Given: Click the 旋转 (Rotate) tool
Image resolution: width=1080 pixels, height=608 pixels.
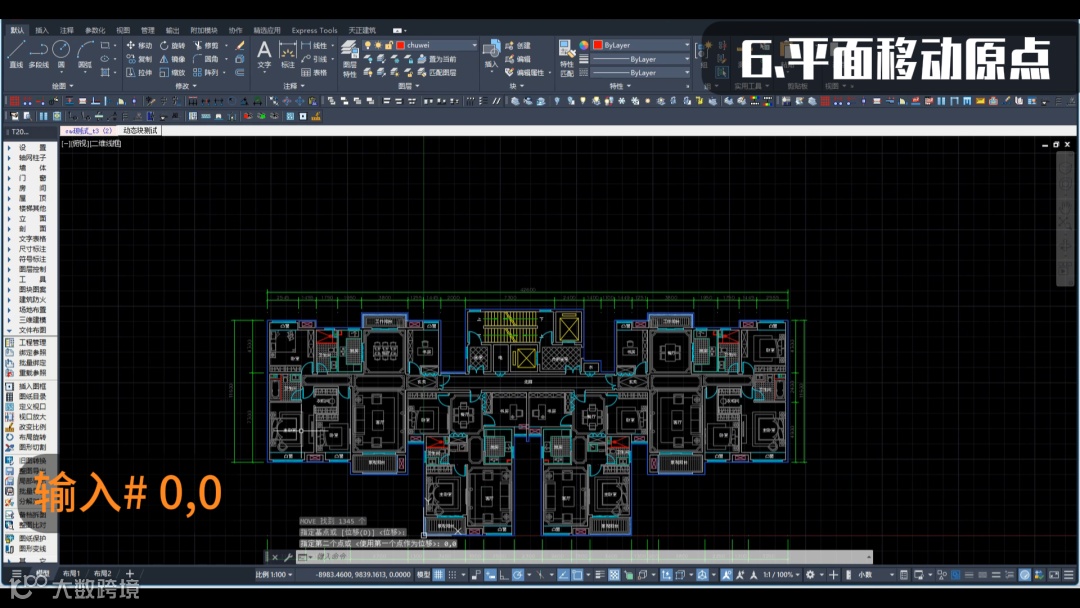Looking at the screenshot, I should 172,45.
